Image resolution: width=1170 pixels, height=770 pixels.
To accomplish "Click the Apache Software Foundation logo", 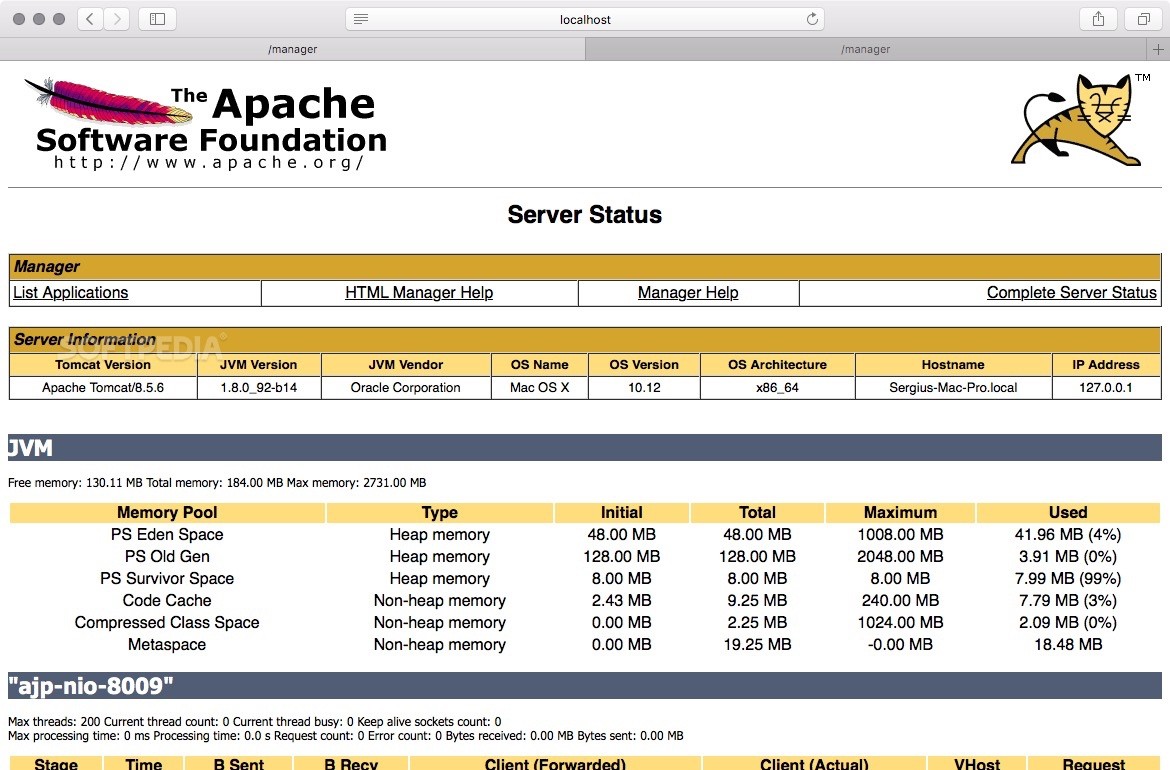I will 206,124.
